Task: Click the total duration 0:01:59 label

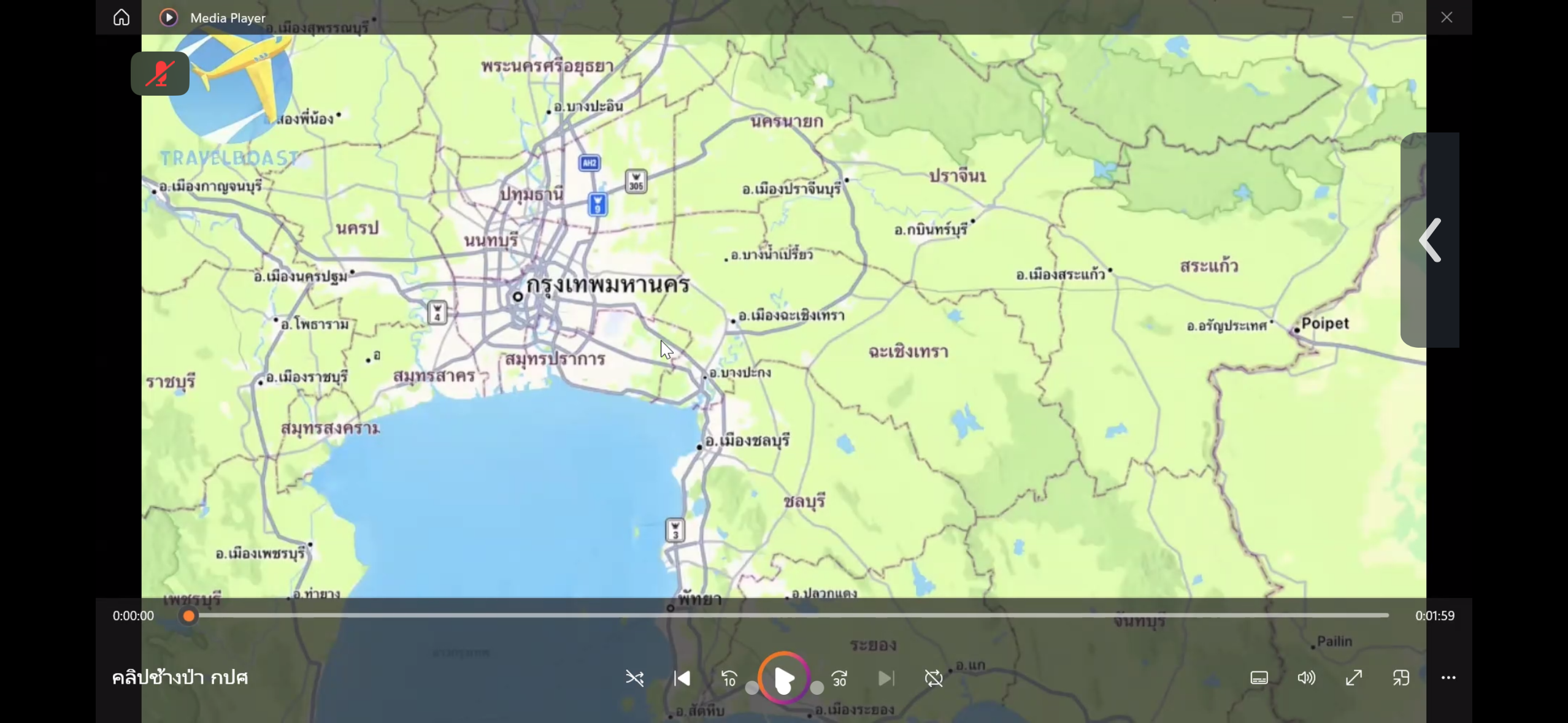Action: pos(1435,616)
